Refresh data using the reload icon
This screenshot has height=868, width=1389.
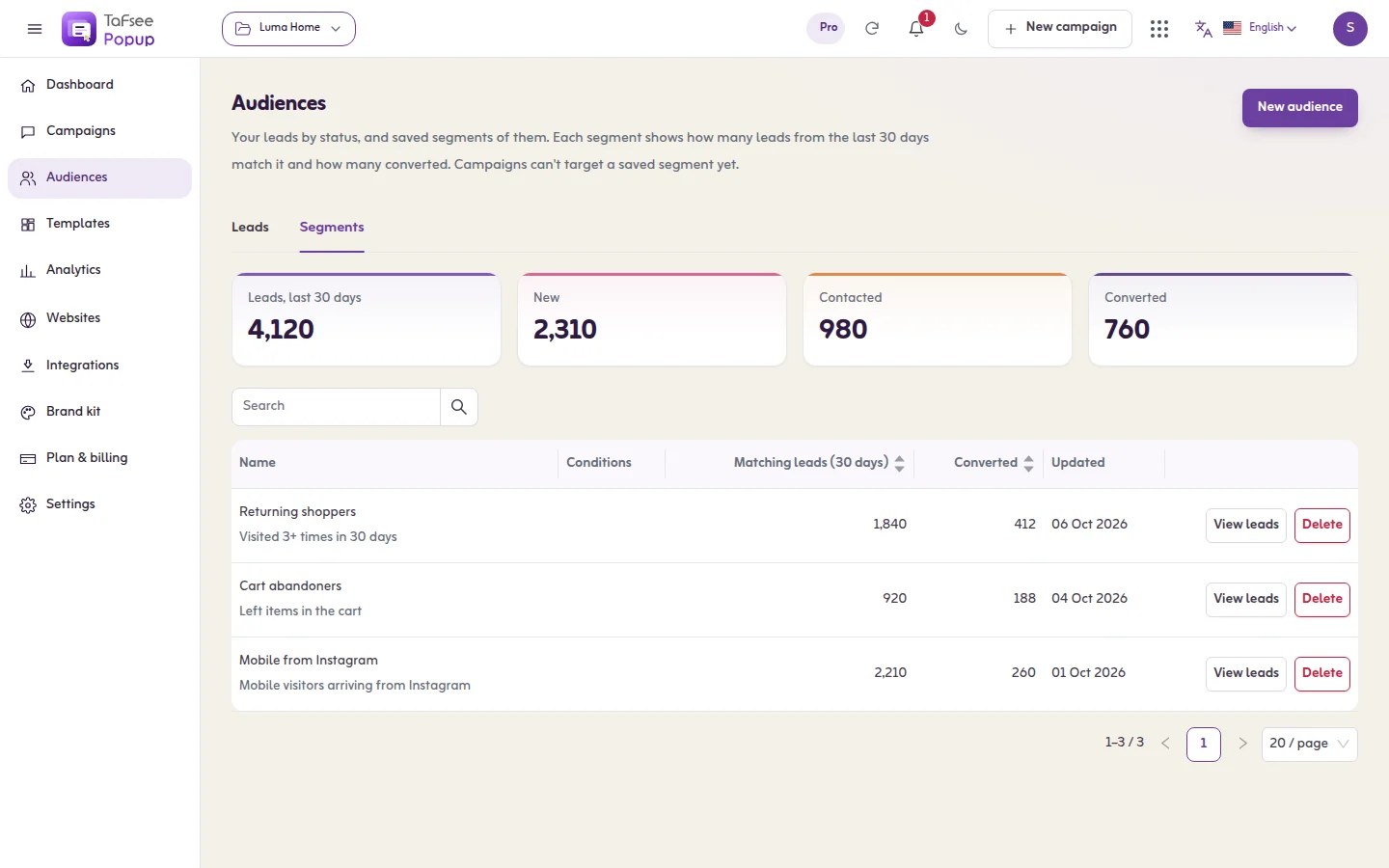pos(872,29)
